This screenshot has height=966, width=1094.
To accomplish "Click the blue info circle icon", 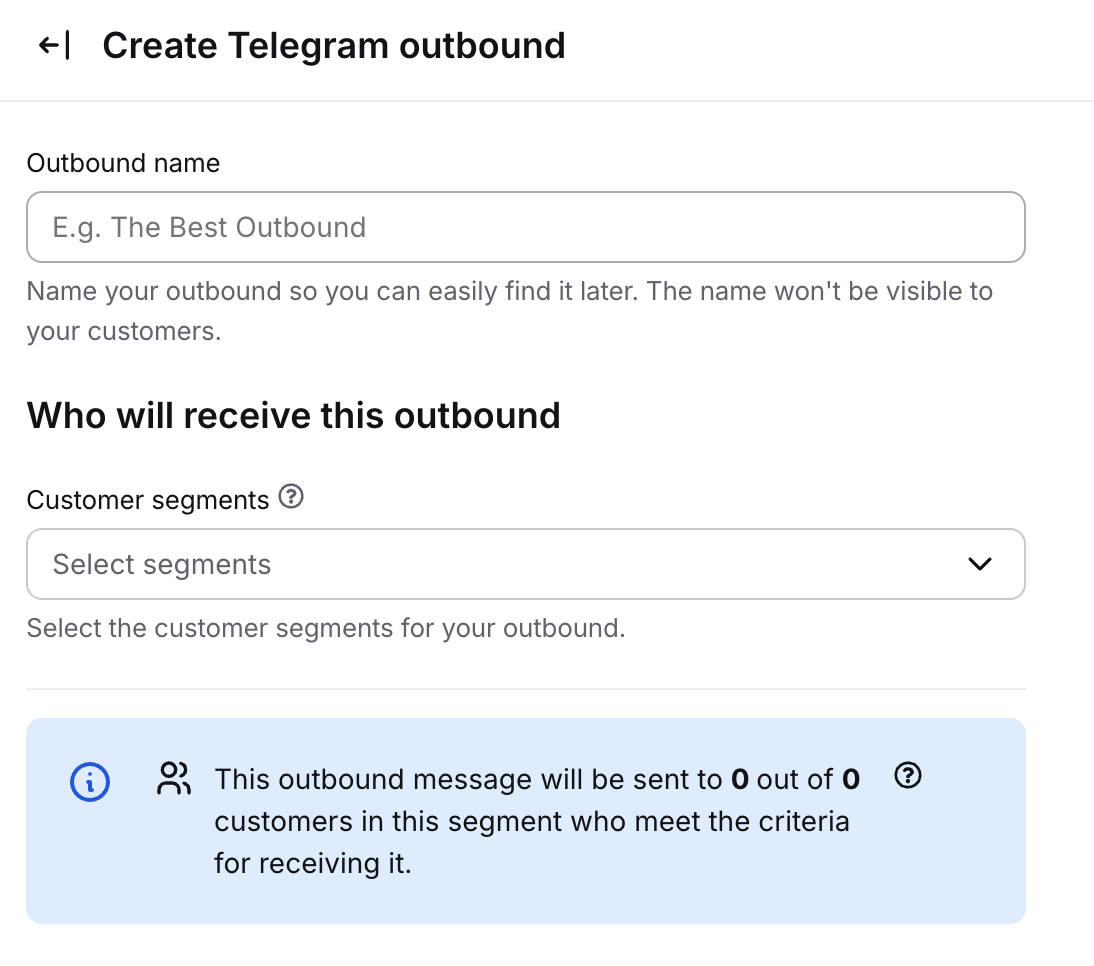I will pos(90,781).
